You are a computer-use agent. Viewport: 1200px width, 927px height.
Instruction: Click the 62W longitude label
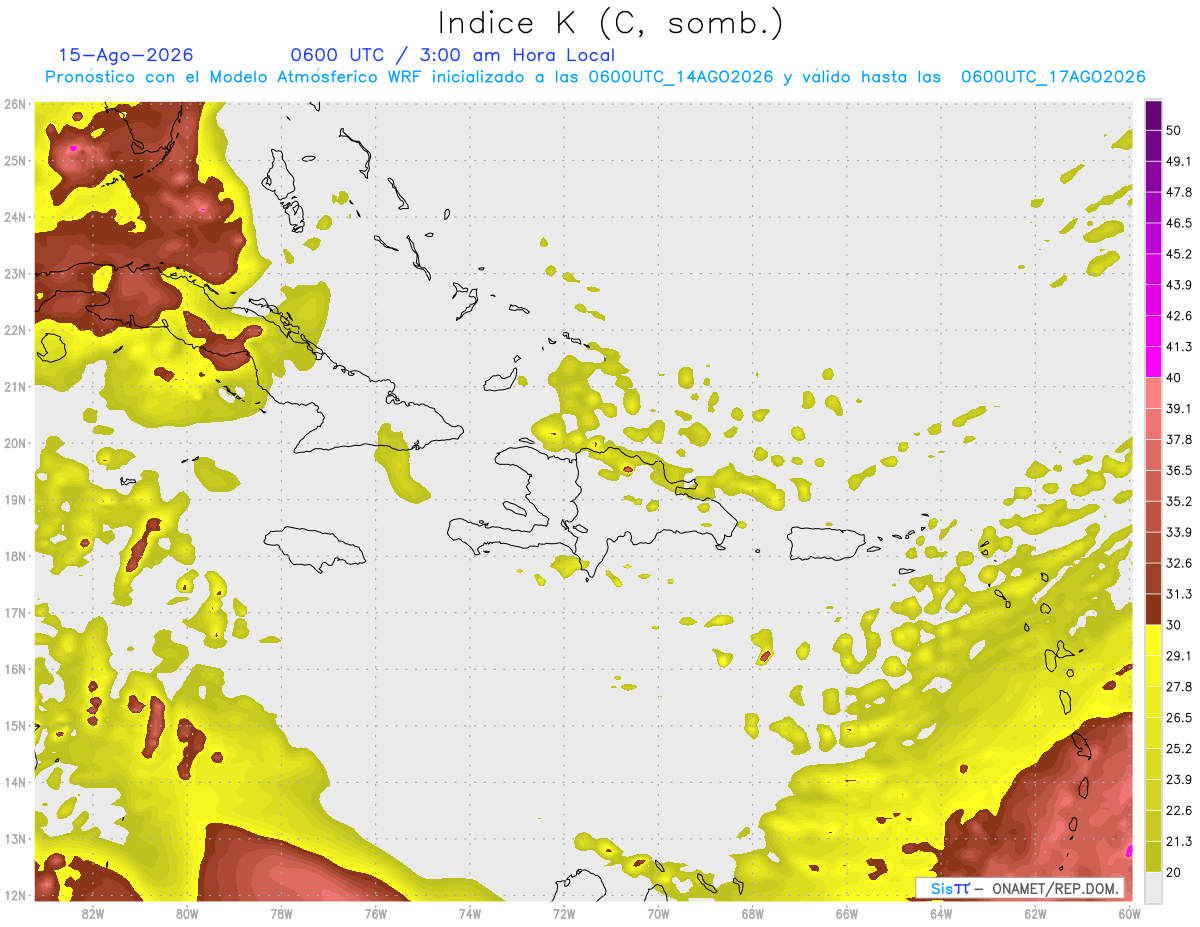point(1034,914)
